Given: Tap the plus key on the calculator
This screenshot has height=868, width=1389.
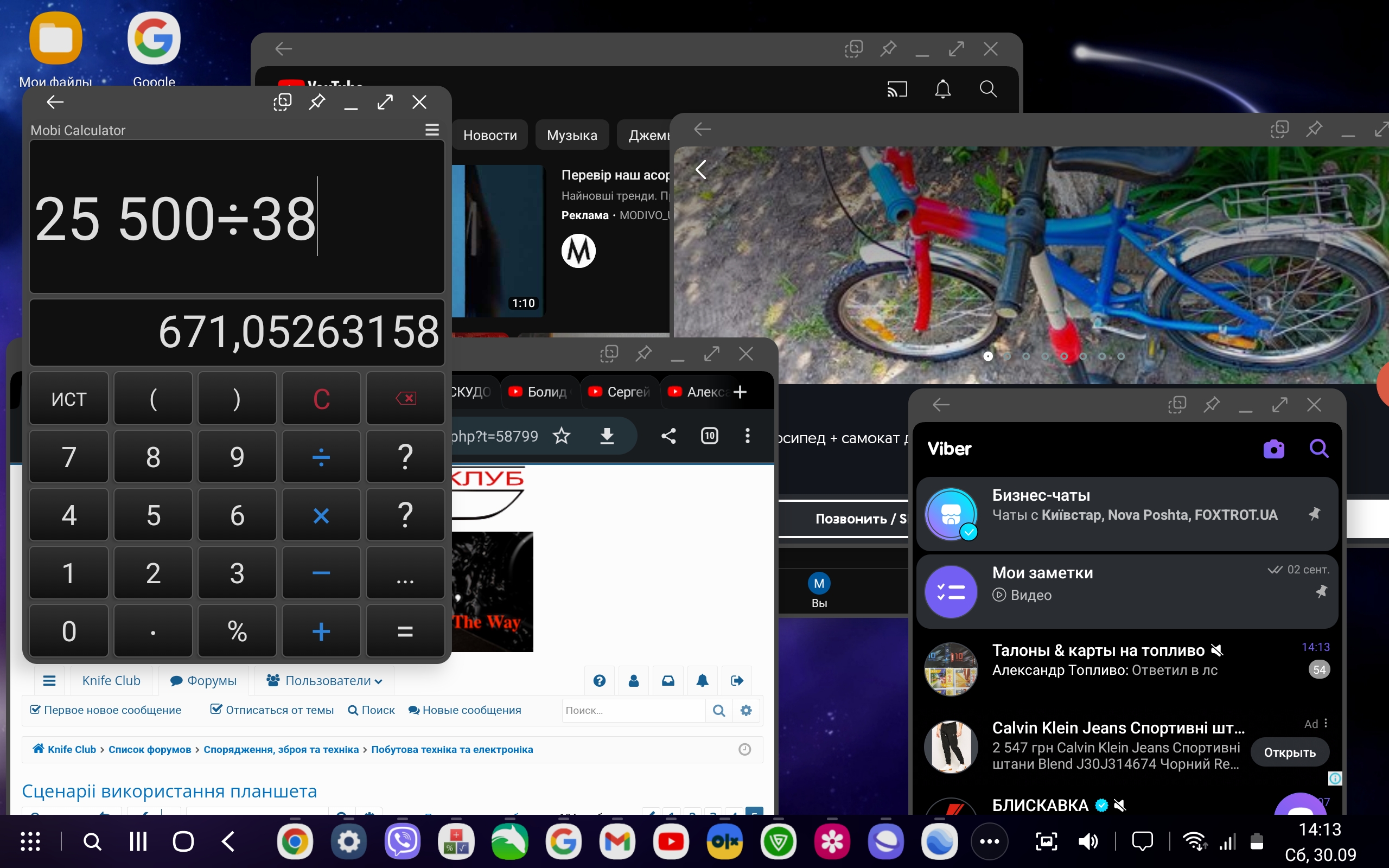Looking at the screenshot, I should (x=321, y=631).
